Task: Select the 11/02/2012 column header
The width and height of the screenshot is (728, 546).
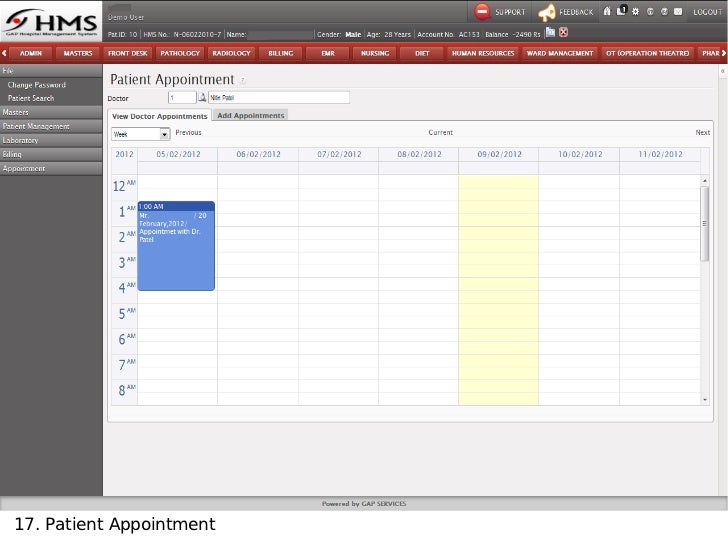Action: pos(660,154)
